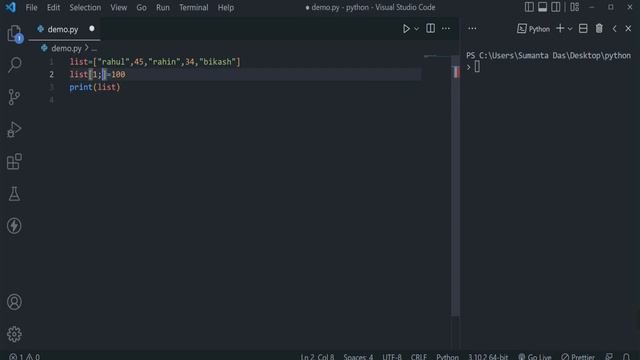Open the View menu

pos(118,7)
